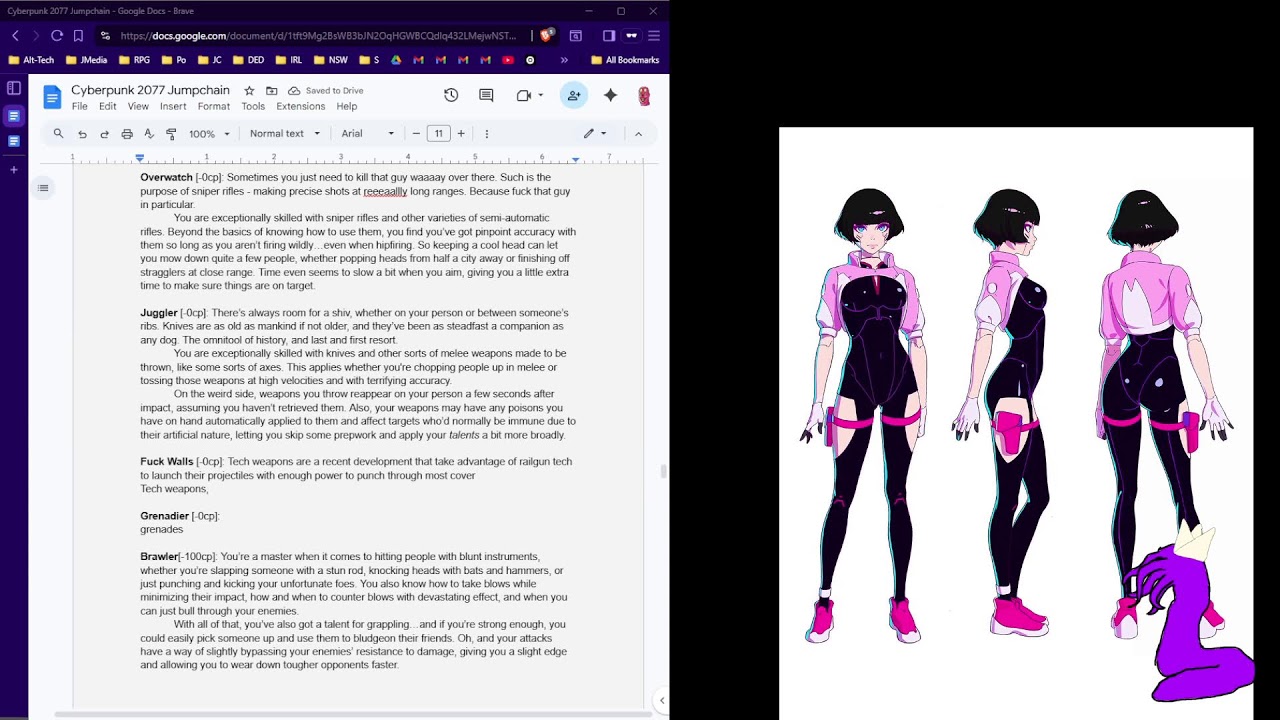Open the Format menu
The height and width of the screenshot is (720, 1280).
[213, 106]
